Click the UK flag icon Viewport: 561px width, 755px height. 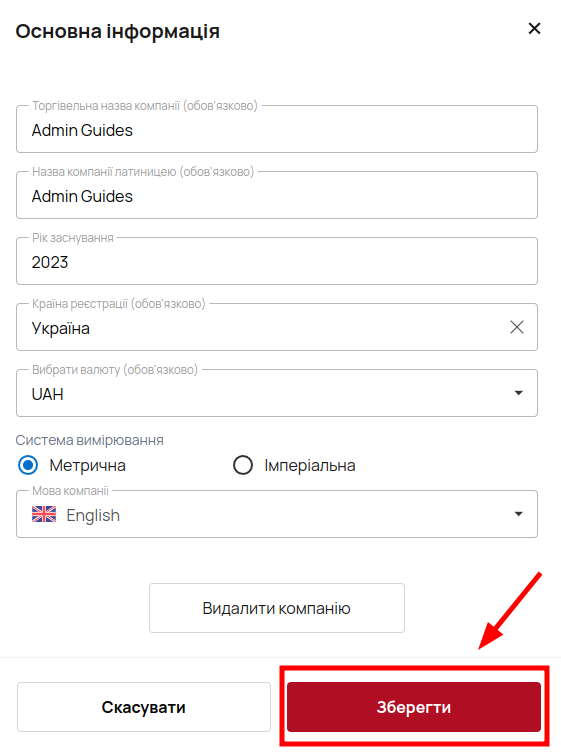pyautogui.click(x=44, y=514)
